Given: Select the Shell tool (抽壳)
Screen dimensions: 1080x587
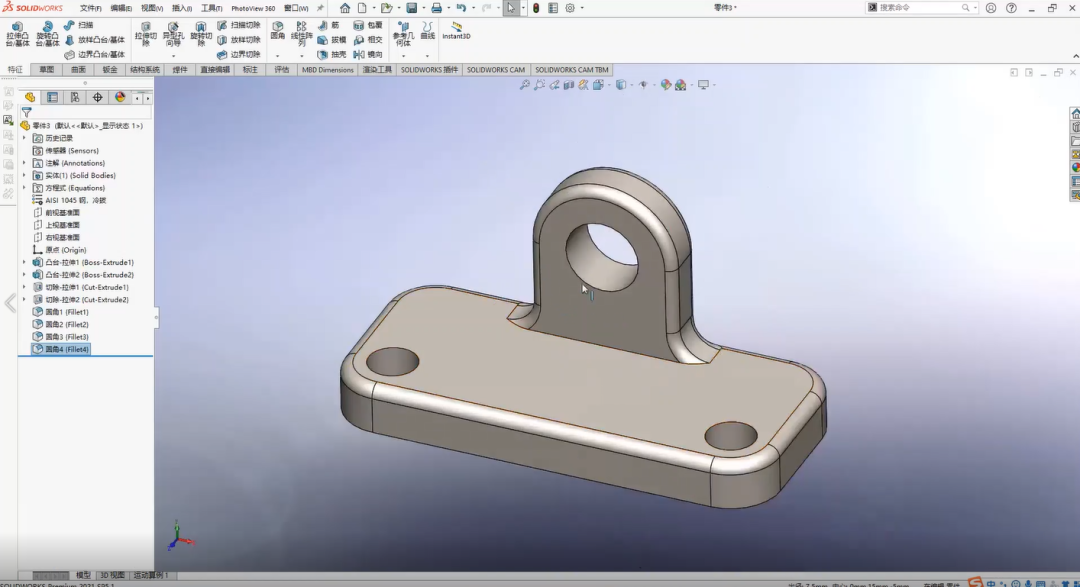Looking at the screenshot, I should 331,54.
